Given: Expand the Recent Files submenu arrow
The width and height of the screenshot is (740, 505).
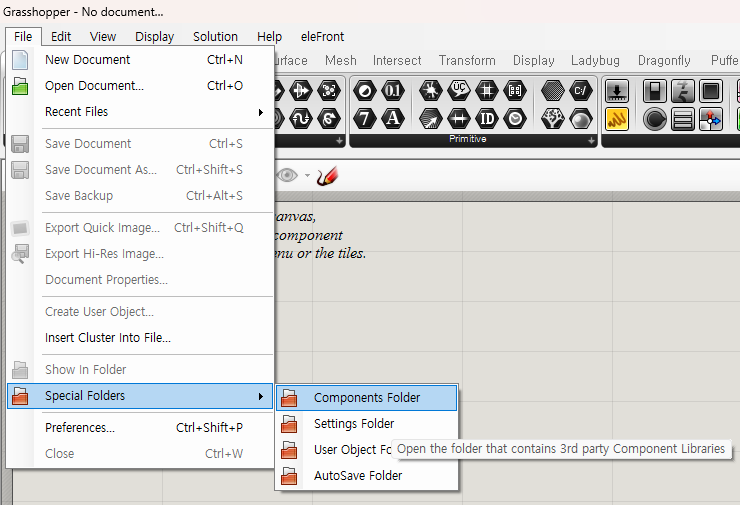Looking at the screenshot, I should (261, 112).
